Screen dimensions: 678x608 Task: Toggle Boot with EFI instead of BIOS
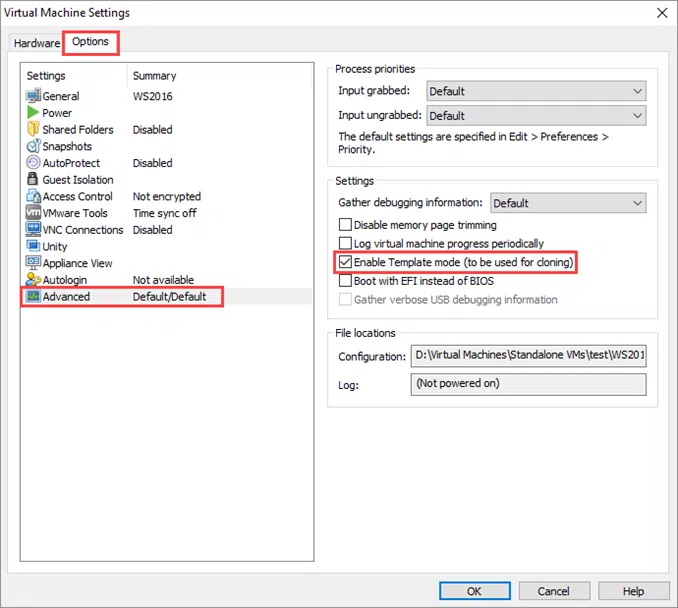(x=345, y=281)
